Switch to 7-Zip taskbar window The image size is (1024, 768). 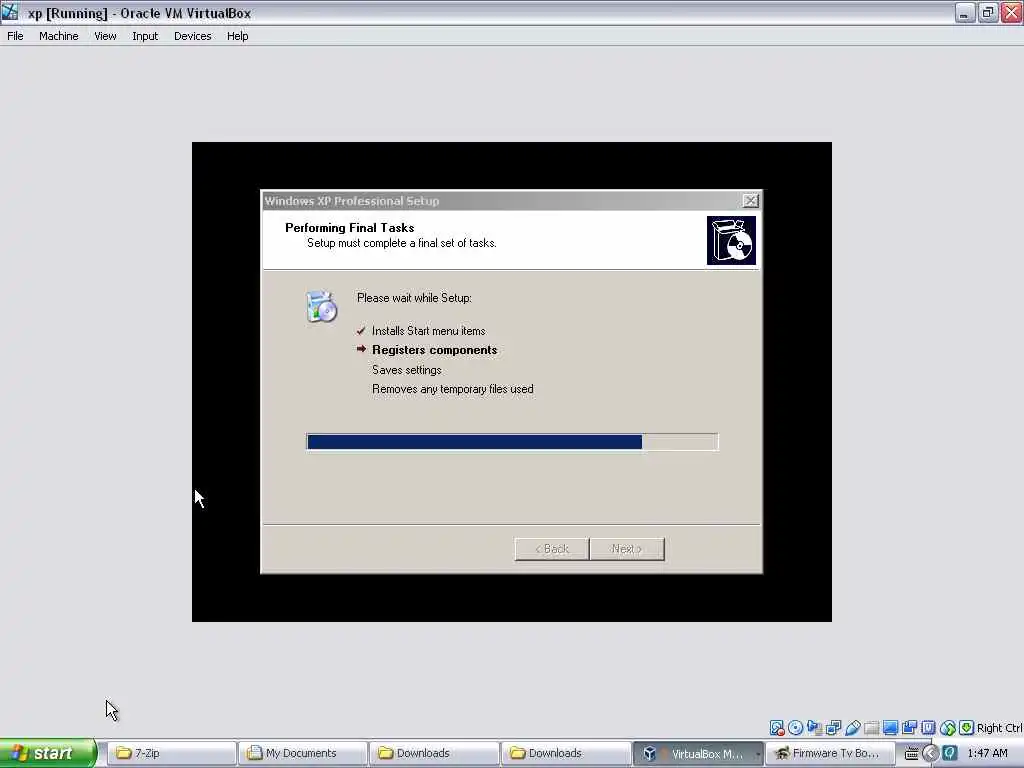click(x=170, y=753)
